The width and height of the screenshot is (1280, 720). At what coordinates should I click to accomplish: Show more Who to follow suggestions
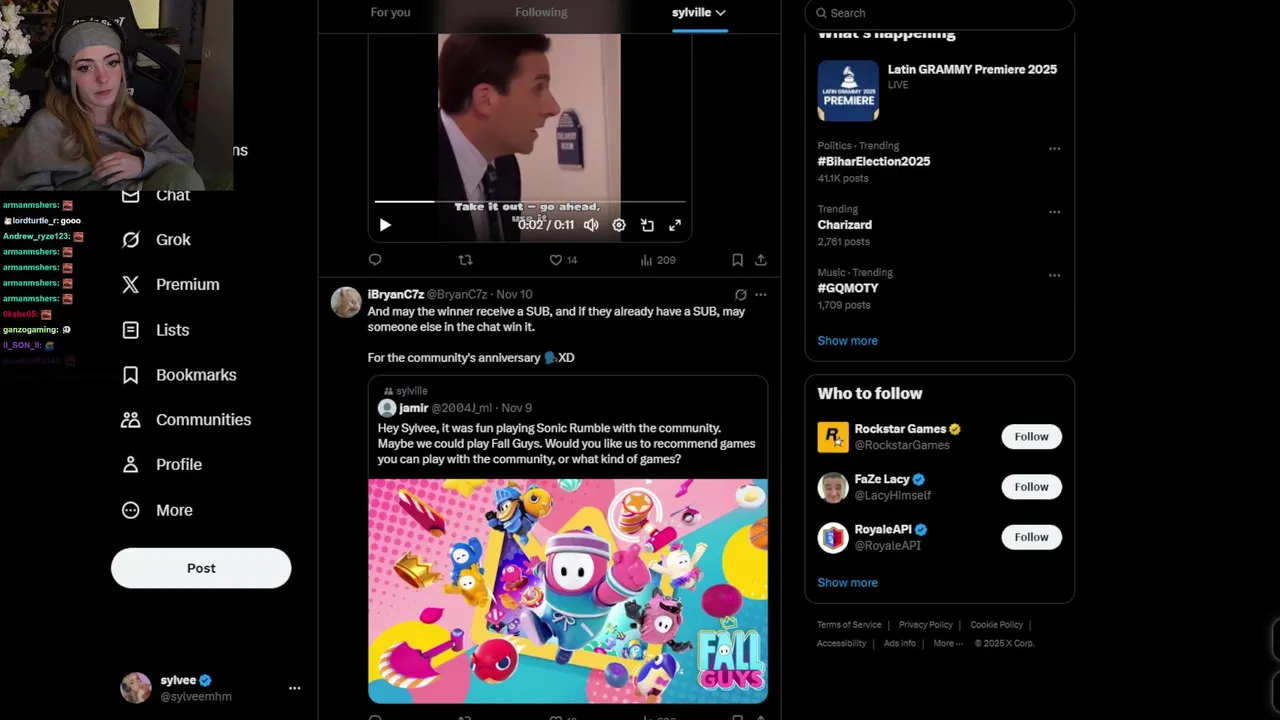[x=847, y=583]
